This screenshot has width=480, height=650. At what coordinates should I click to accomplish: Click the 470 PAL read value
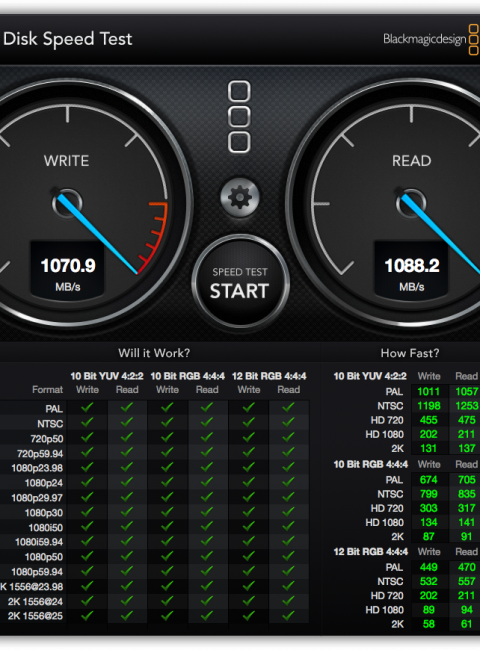point(467,567)
